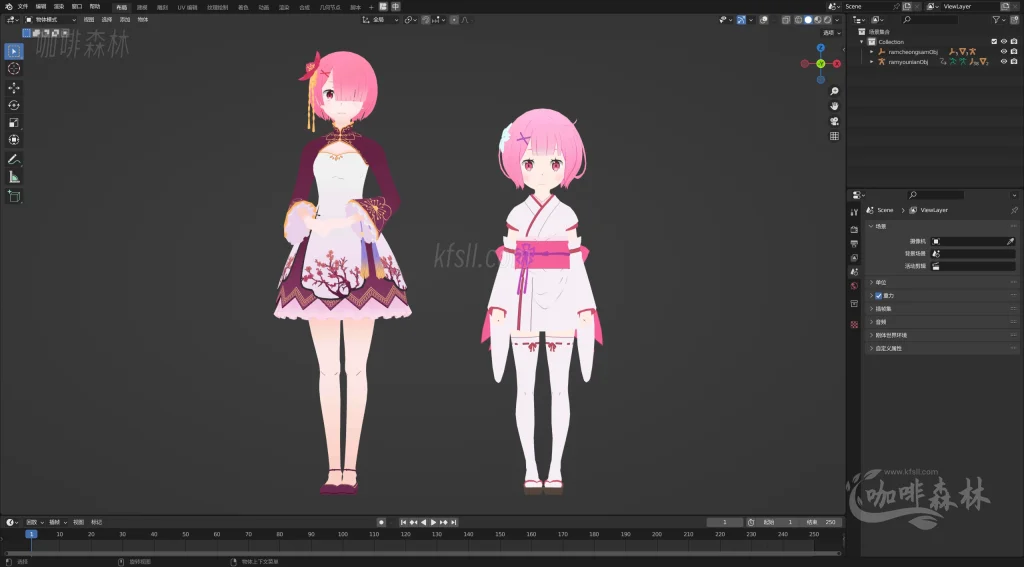This screenshot has height=567, width=1024.
Task: Click the end frame 250 field
Action: click(x=820, y=523)
